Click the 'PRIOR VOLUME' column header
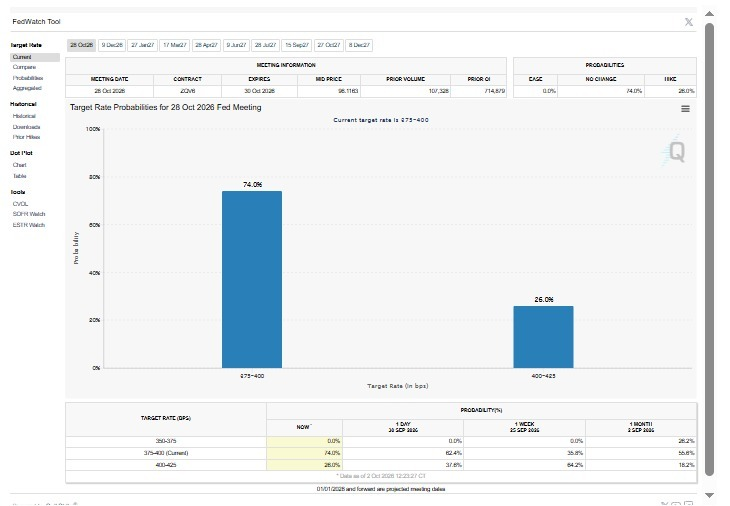 (406, 79)
